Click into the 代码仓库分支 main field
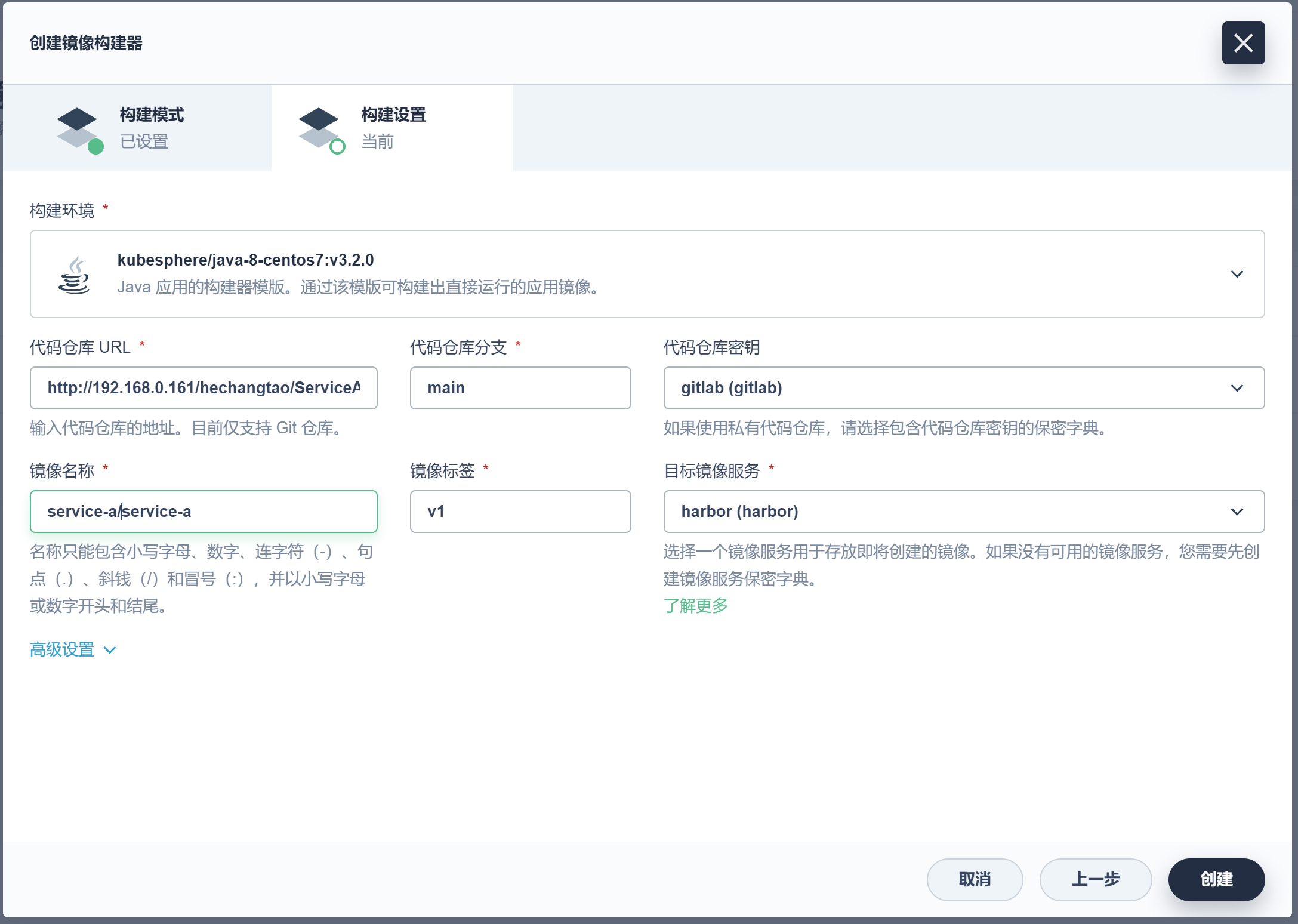 click(x=520, y=388)
